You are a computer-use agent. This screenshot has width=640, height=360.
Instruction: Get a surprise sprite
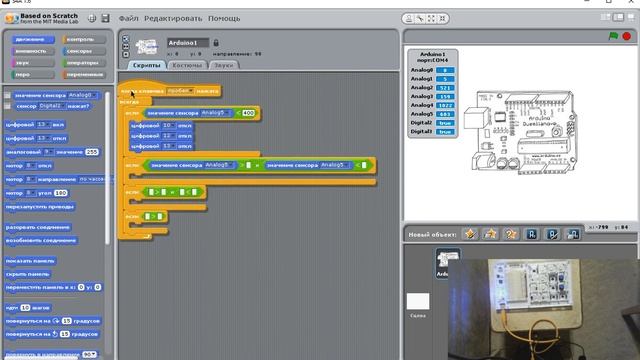[x=511, y=234]
